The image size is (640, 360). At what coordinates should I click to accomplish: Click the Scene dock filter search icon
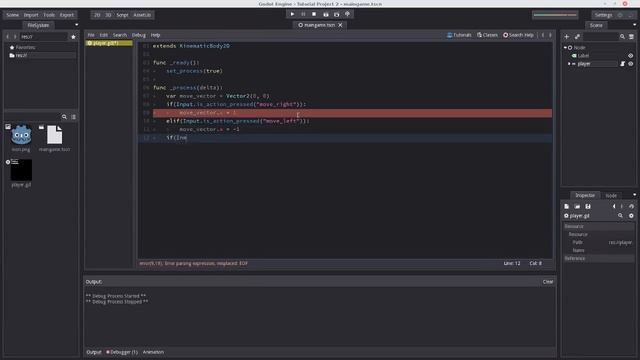(x=622, y=37)
